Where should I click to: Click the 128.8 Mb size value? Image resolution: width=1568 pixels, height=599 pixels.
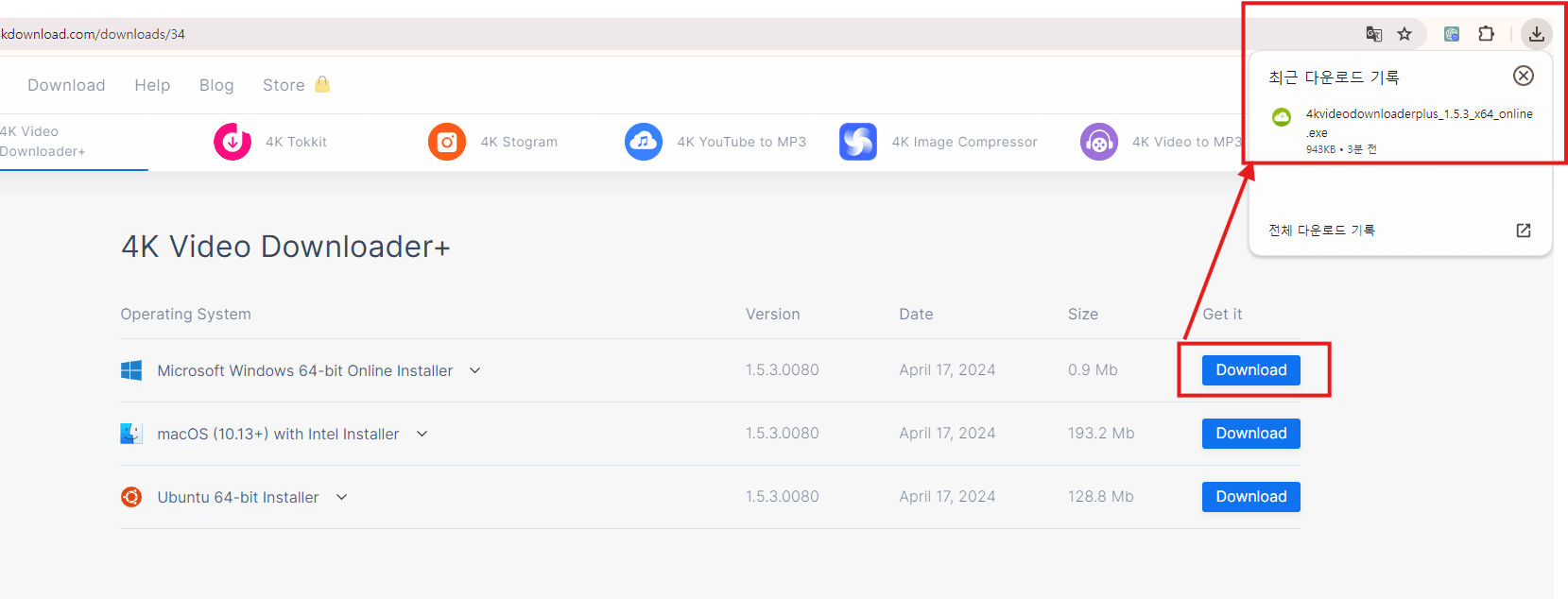pyautogui.click(x=1101, y=497)
